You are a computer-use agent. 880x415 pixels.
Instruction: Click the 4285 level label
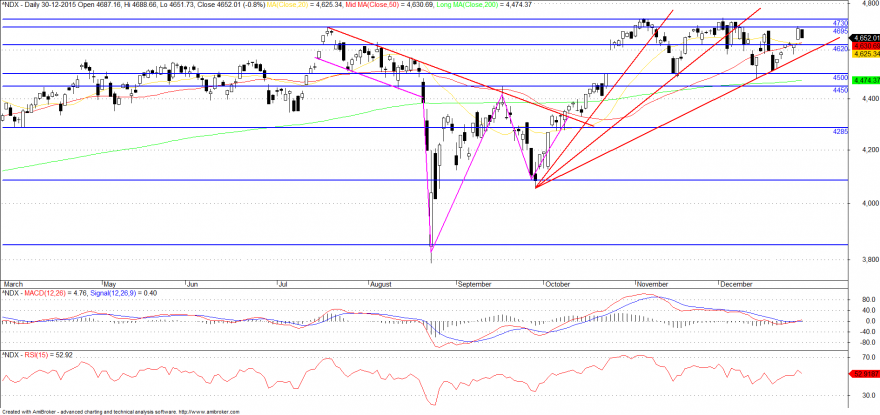pos(840,131)
